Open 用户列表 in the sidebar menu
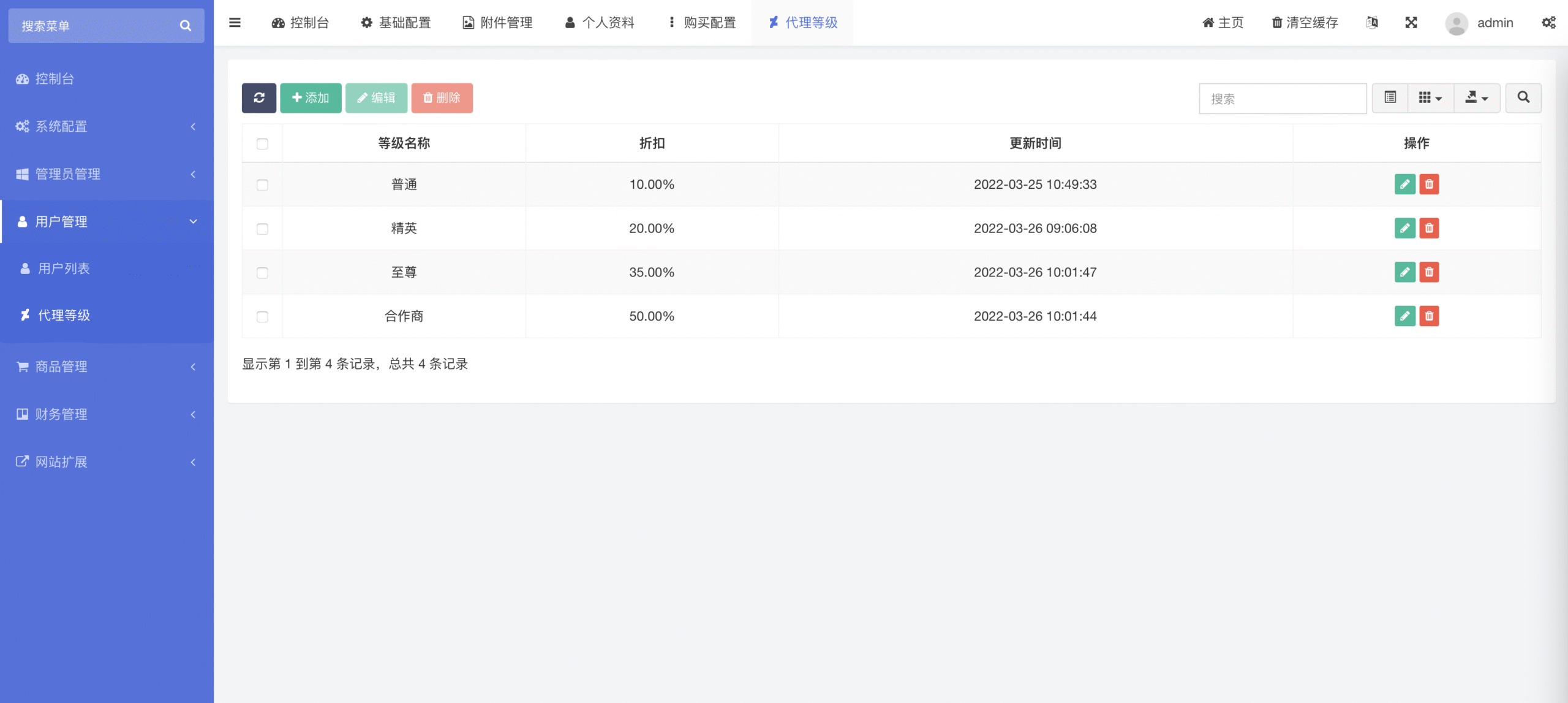The width and height of the screenshot is (1568, 703). point(64,268)
